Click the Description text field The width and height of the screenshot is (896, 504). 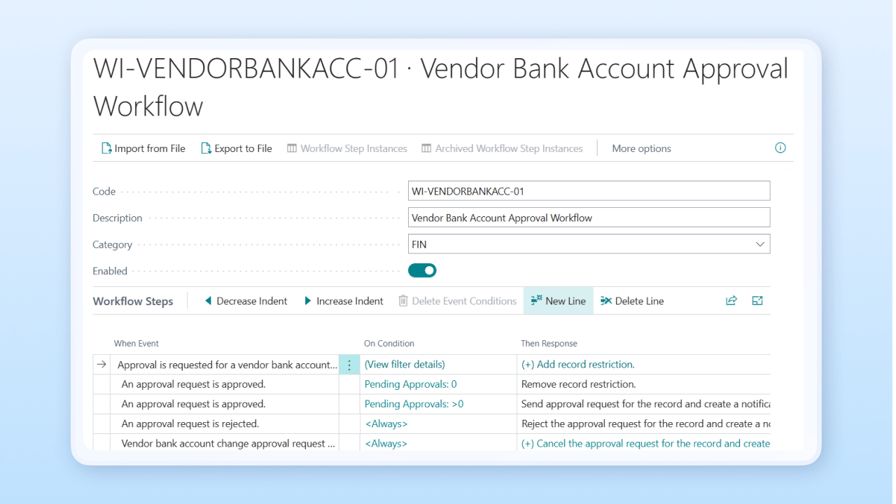(588, 218)
